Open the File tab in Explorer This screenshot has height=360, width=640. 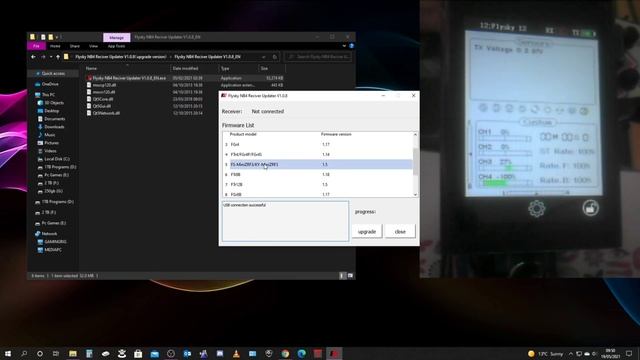click(x=36, y=46)
